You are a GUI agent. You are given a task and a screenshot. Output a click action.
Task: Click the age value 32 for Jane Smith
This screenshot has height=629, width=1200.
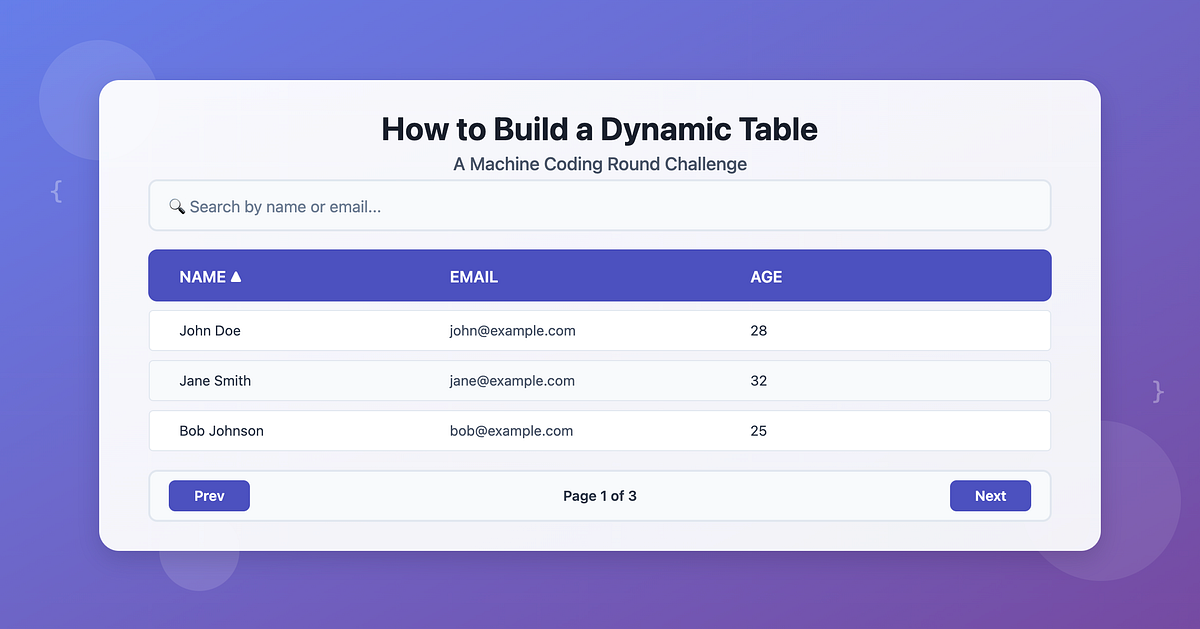click(759, 381)
